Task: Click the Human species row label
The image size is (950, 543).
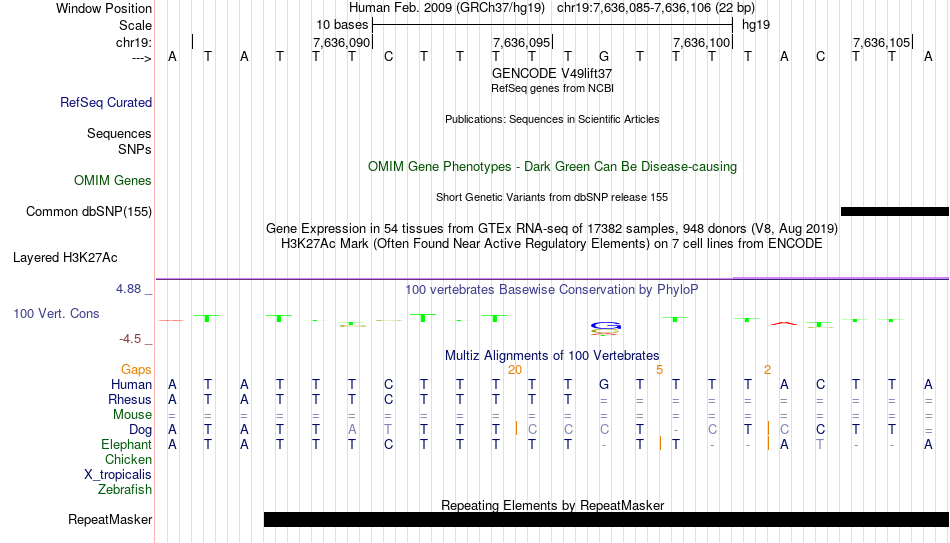Action: click(131, 385)
